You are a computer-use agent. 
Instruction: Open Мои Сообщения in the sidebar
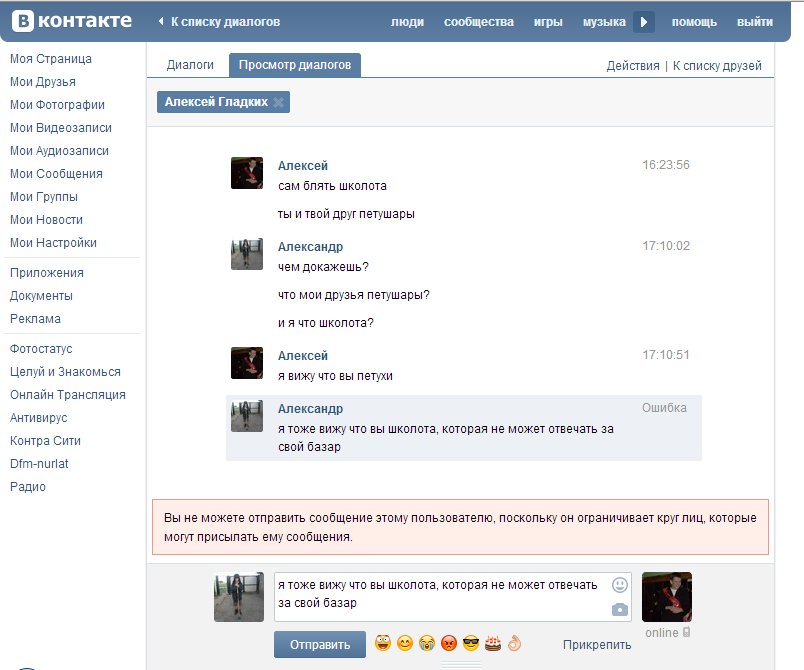[x=56, y=174]
